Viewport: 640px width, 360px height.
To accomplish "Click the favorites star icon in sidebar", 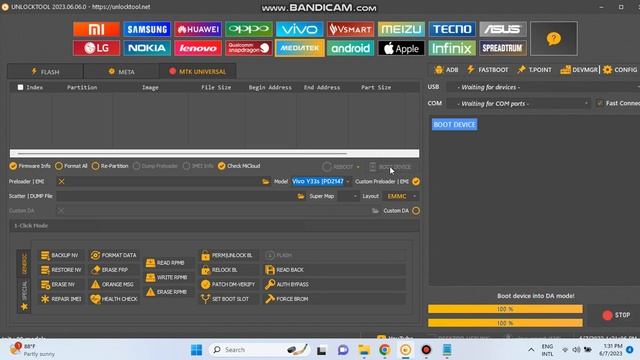I will [x=24, y=307].
